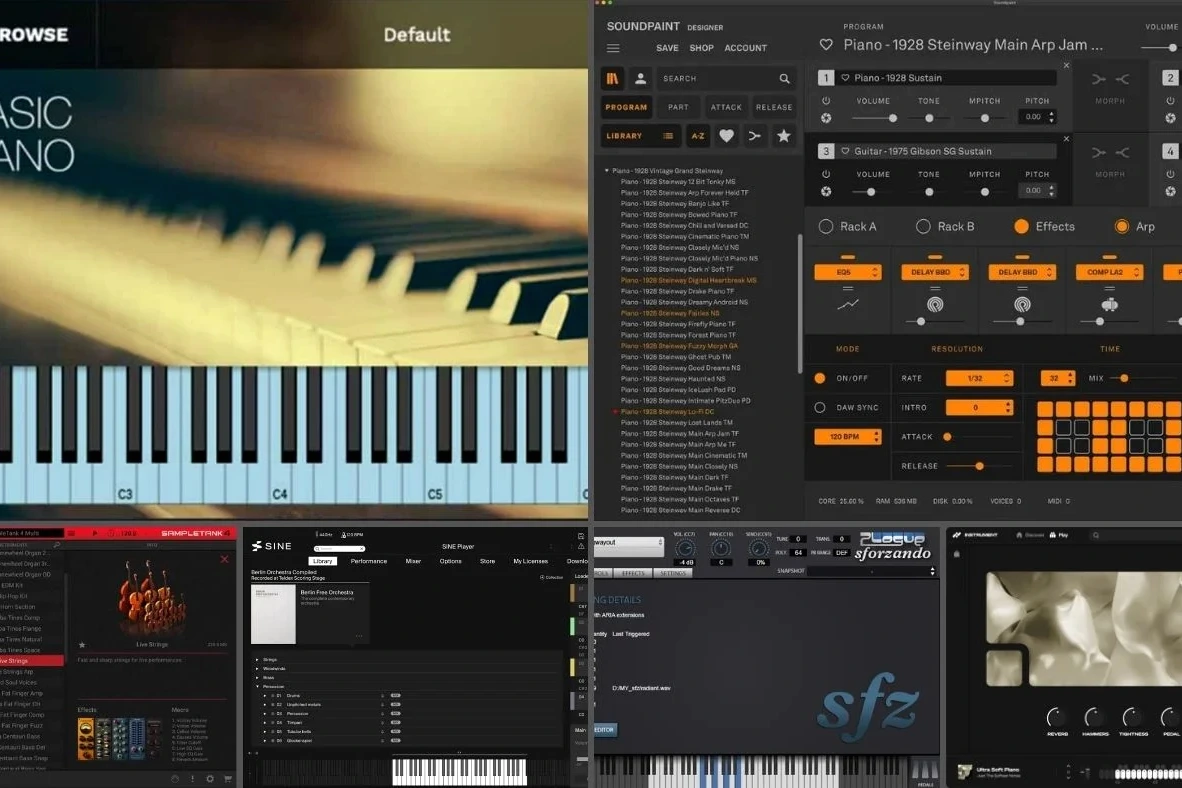This screenshot has width=1182, height=788.
Task: Switch to the RELEASE tab in Soundpaint
Action: (773, 107)
